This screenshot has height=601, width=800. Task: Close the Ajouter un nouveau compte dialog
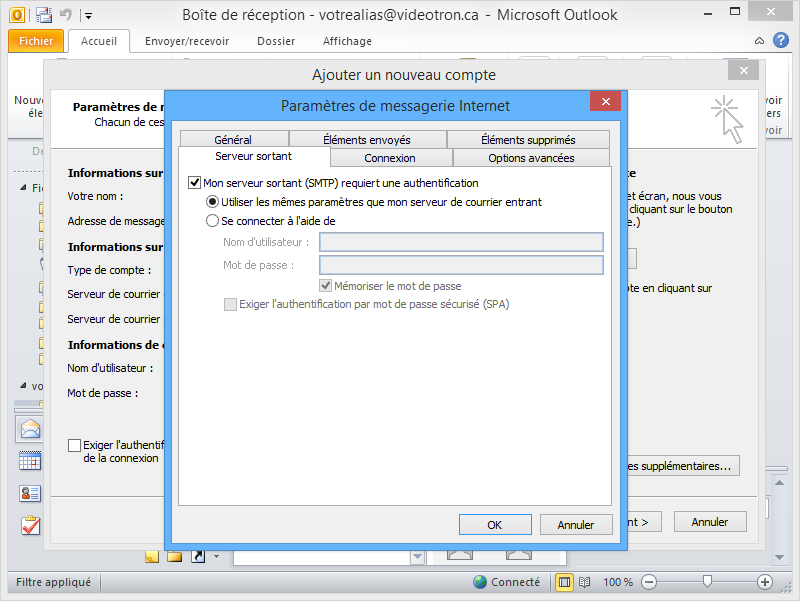point(743,70)
